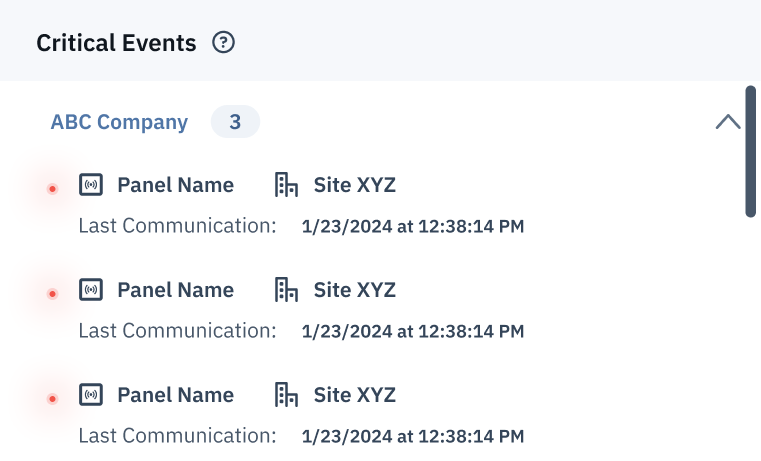This screenshot has width=761, height=461.
Task: Open the ABC Company link
Action: (x=119, y=122)
